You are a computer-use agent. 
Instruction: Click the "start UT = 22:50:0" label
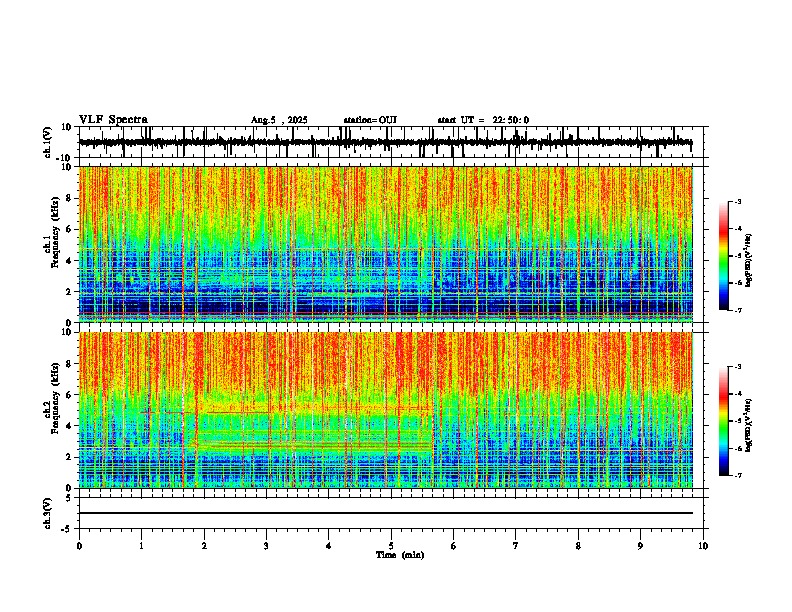click(483, 120)
